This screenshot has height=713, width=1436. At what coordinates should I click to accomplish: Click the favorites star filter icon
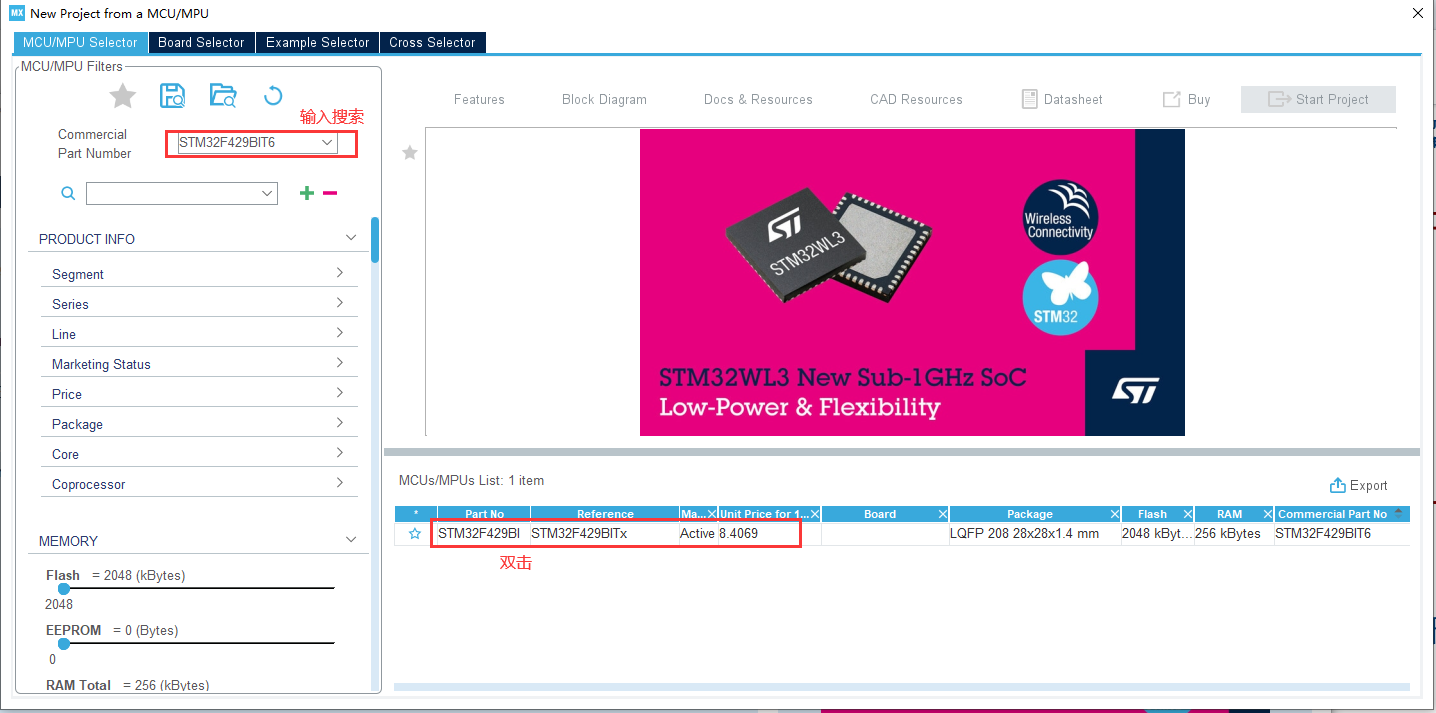(122, 96)
